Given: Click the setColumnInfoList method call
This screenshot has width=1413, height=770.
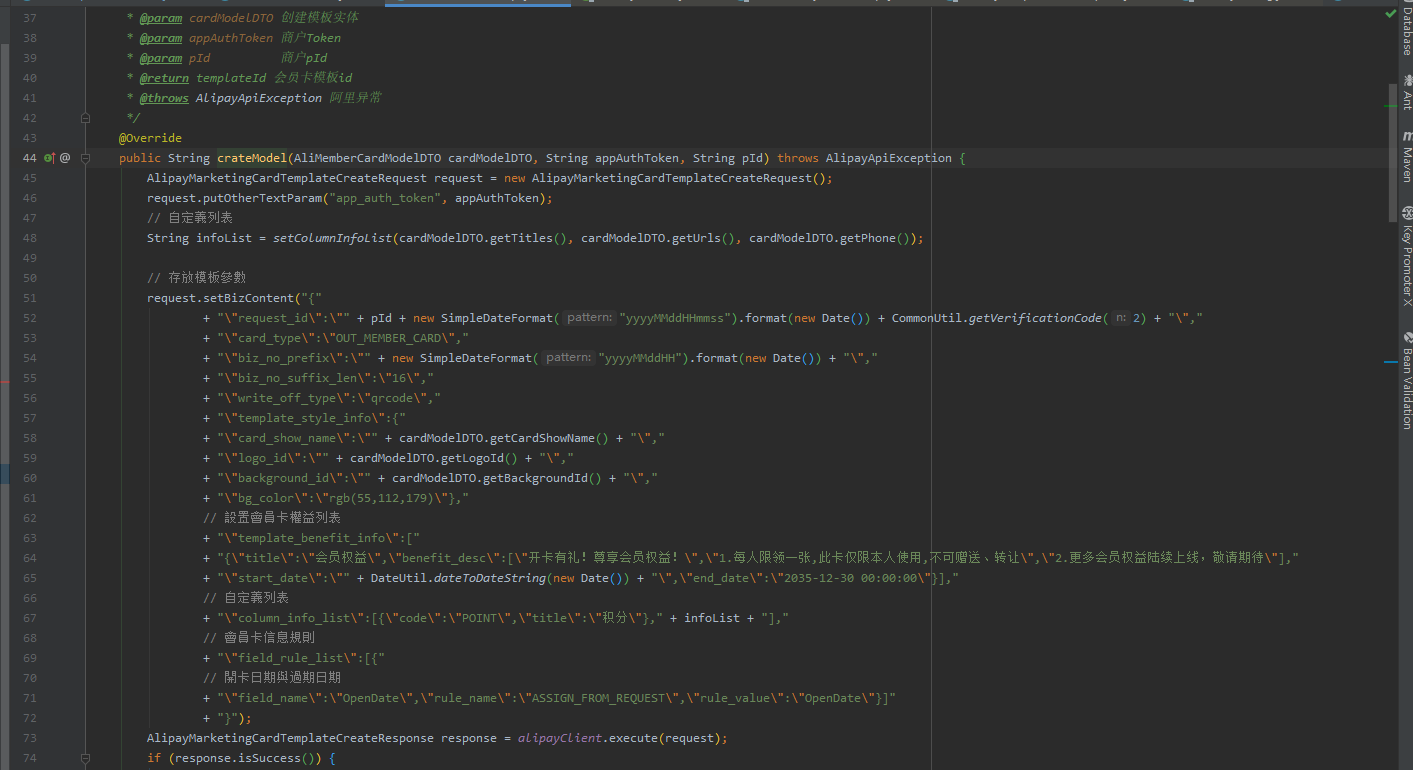Looking at the screenshot, I should (x=333, y=238).
